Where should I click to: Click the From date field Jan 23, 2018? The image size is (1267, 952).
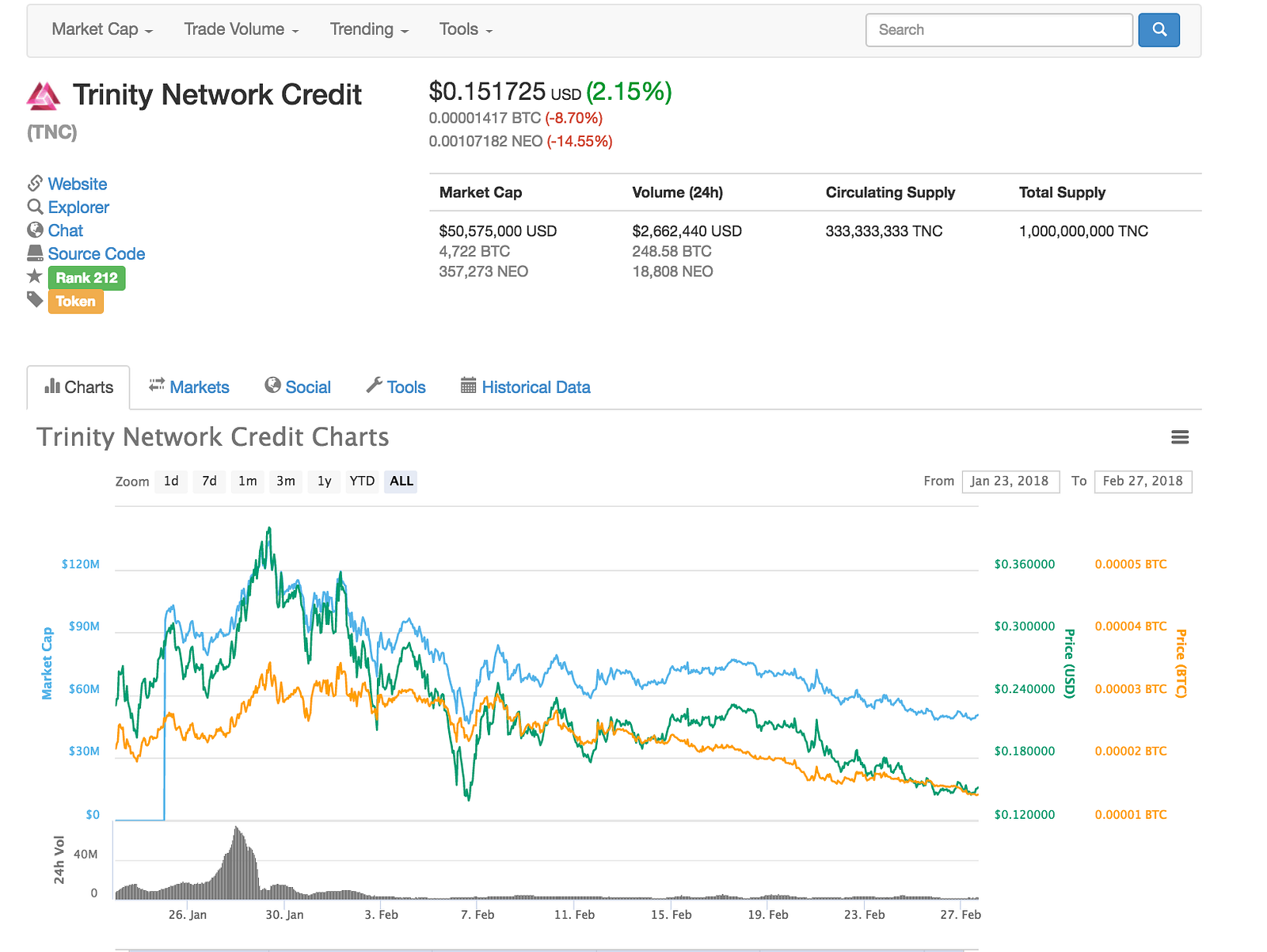point(1010,482)
